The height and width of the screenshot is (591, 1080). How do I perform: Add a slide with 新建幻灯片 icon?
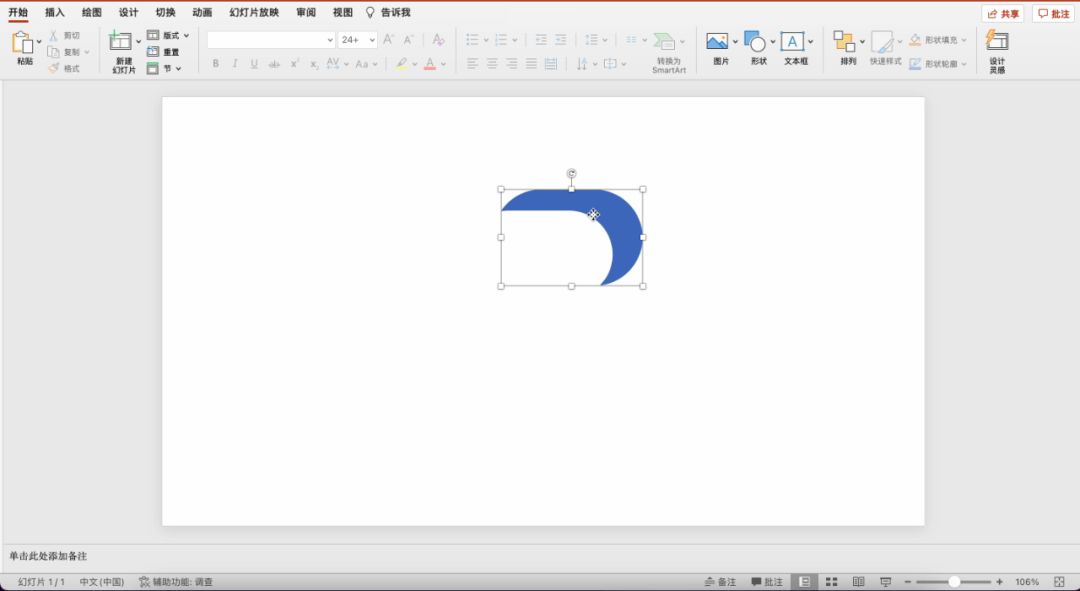click(x=121, y=42)
